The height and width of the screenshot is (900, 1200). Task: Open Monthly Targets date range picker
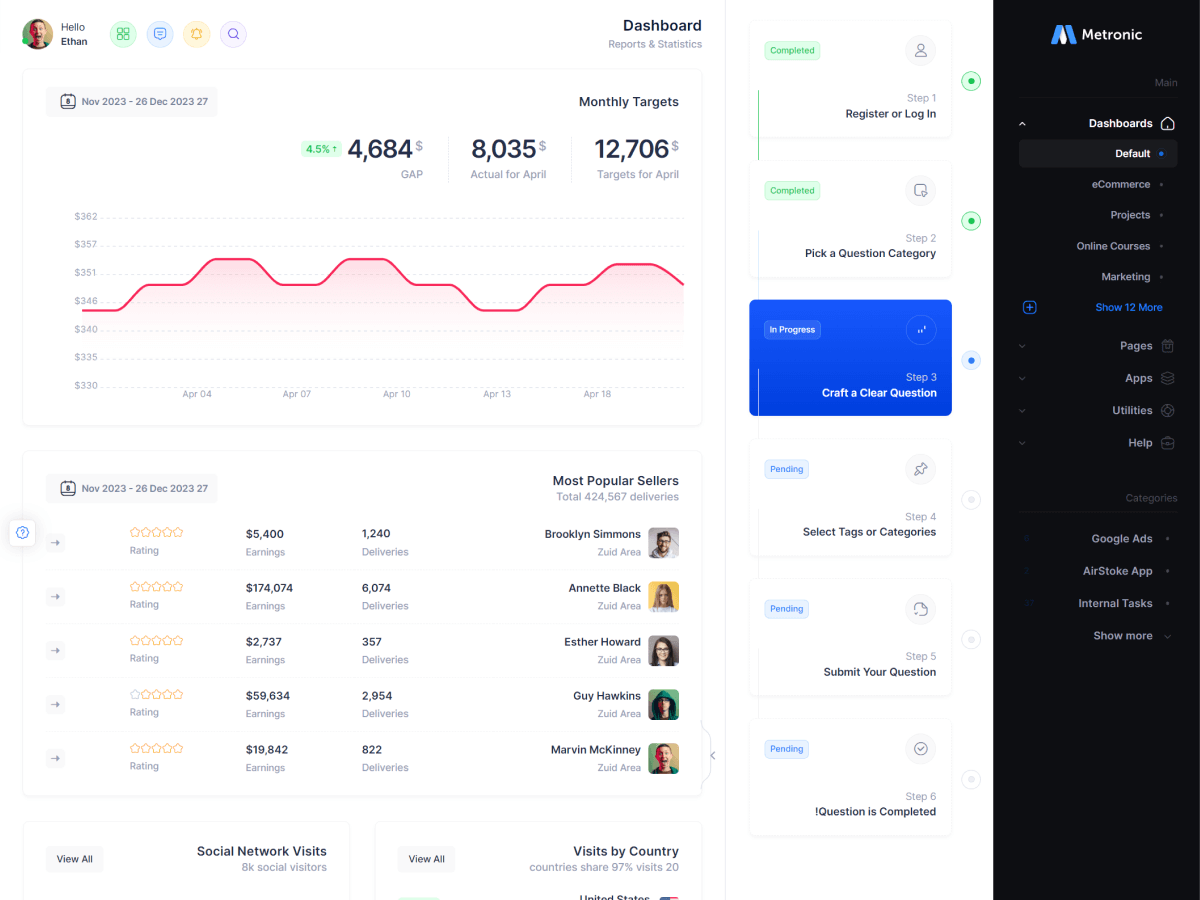132,102
